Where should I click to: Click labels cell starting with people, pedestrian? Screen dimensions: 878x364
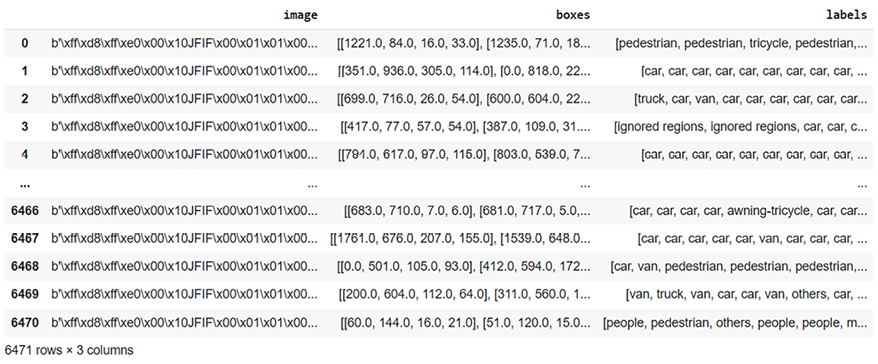[x=735, y=323]
